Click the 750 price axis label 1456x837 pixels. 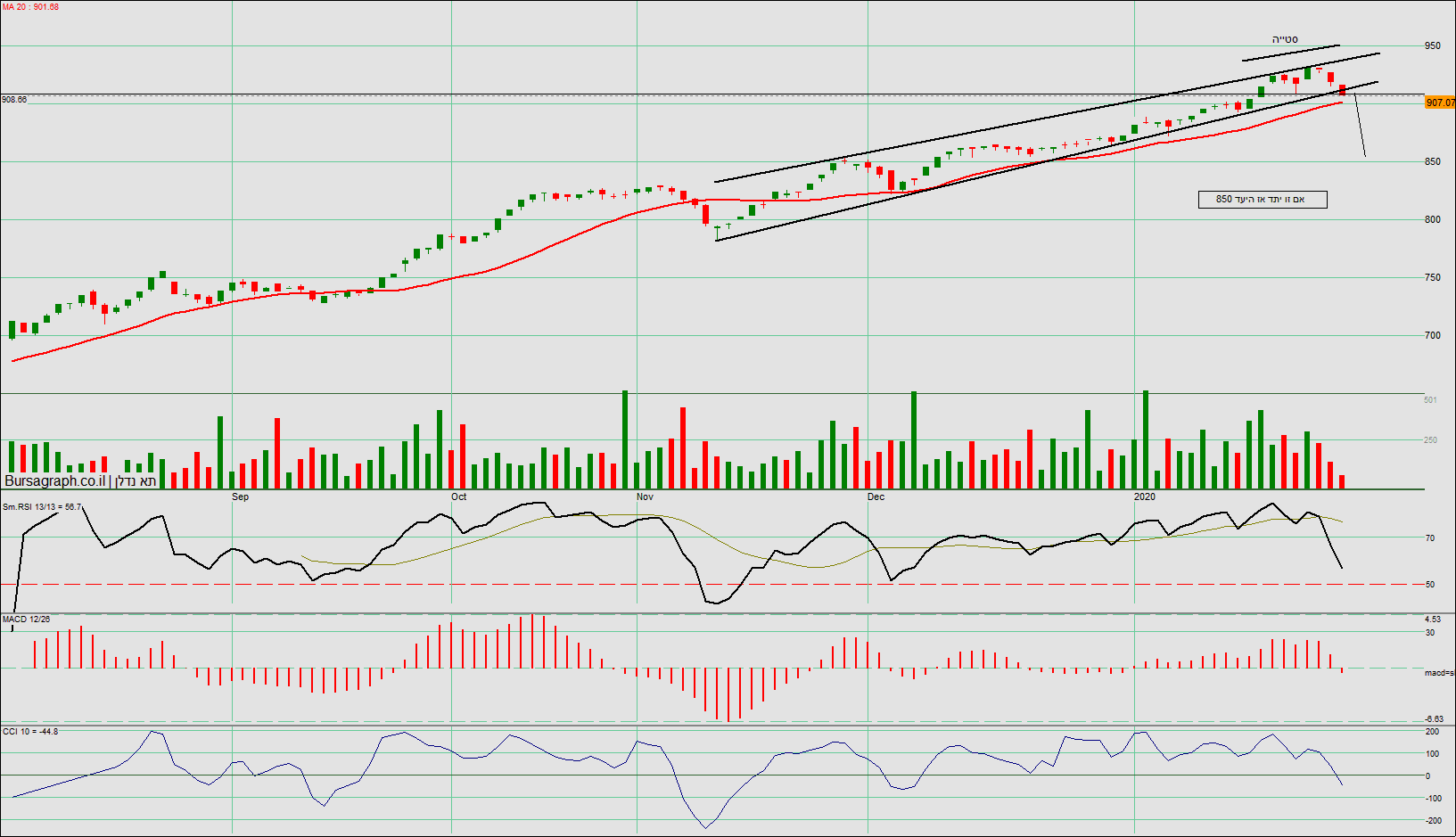tap(1433, 277)
